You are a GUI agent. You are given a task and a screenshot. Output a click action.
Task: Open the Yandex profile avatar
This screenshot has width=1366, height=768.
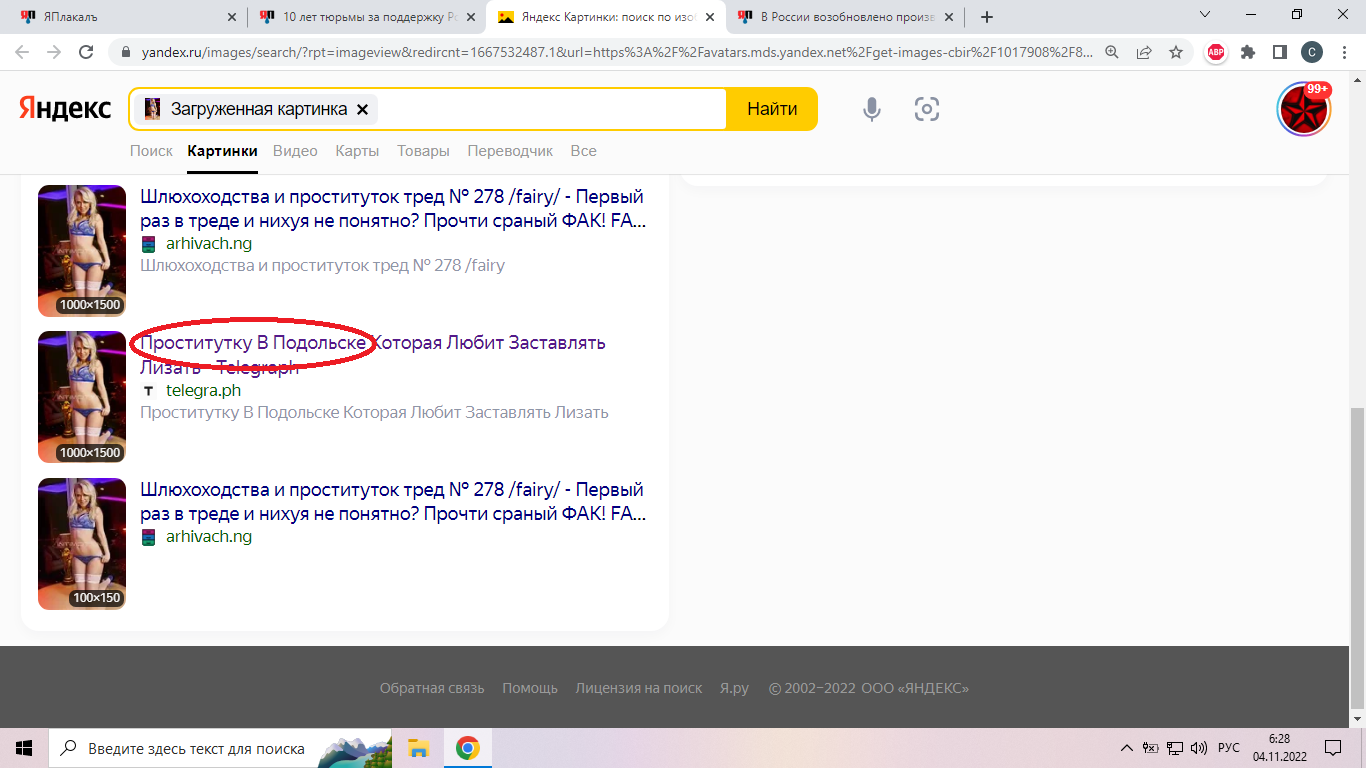tap(1304, 109)
